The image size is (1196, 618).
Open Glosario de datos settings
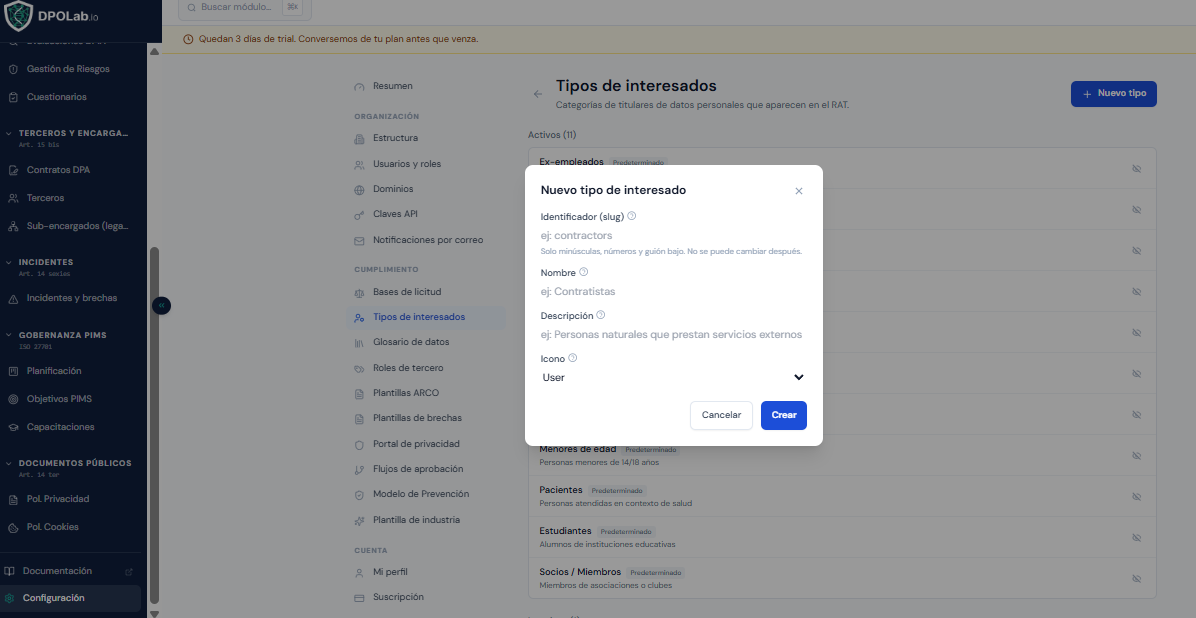(x=426, y=342)
